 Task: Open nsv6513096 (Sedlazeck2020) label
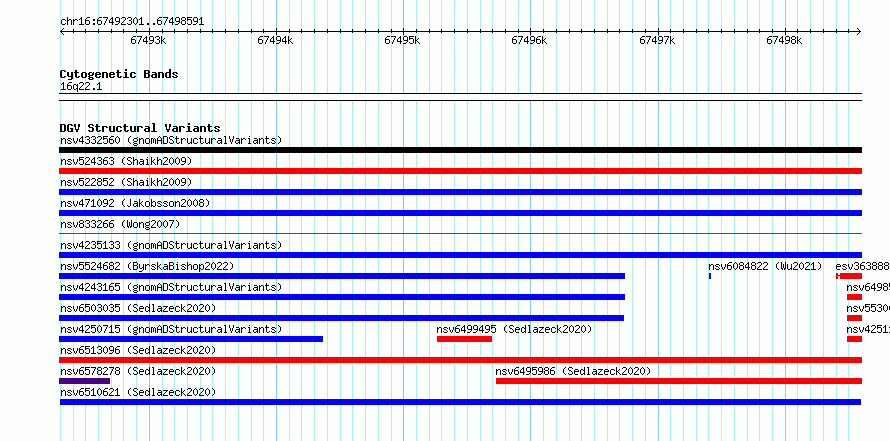click(x=138, y=350)
